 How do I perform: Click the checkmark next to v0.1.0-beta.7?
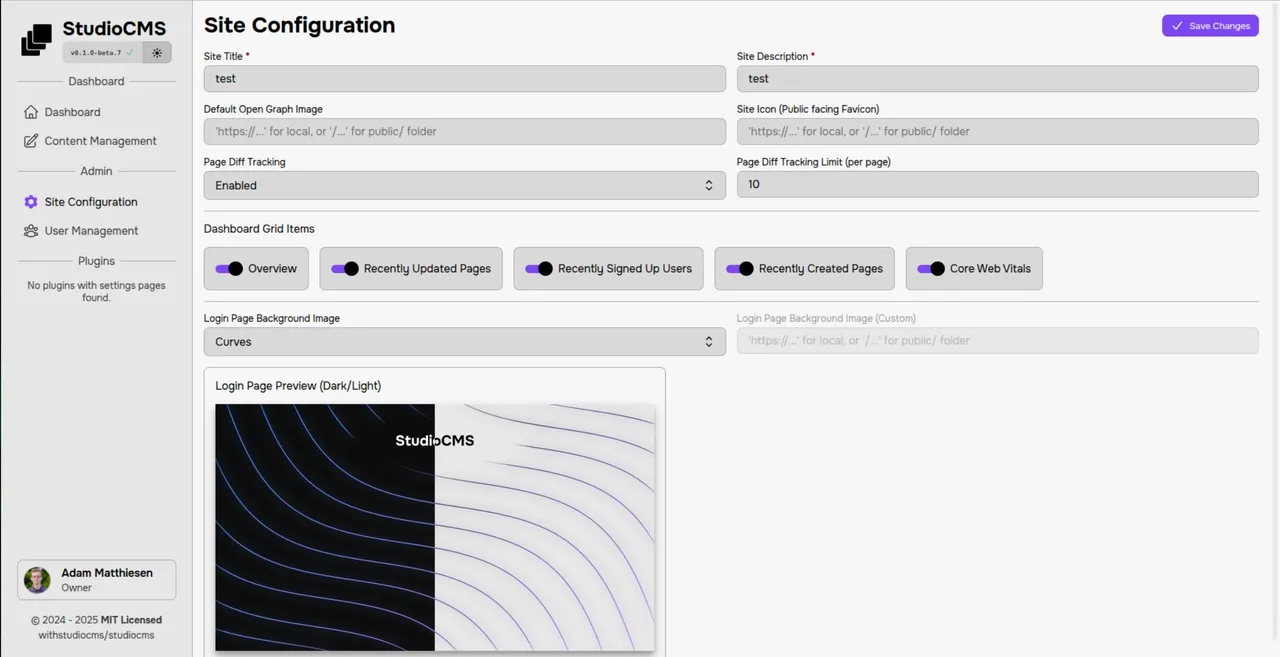(x=129, y=53)
